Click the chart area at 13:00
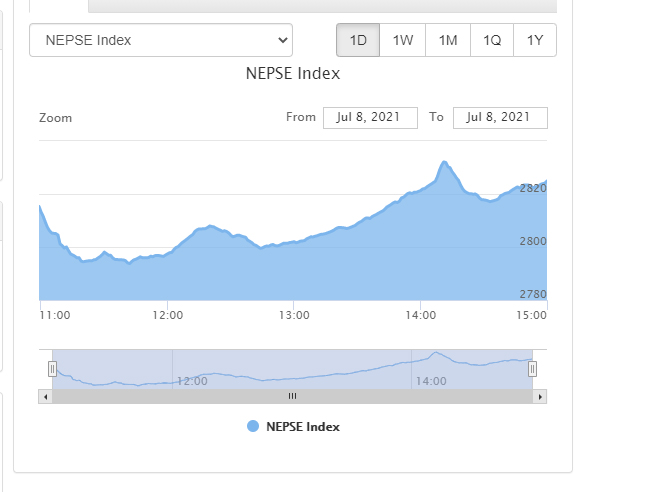This screenshot has width=658, height=492. [x=293, y=270]
